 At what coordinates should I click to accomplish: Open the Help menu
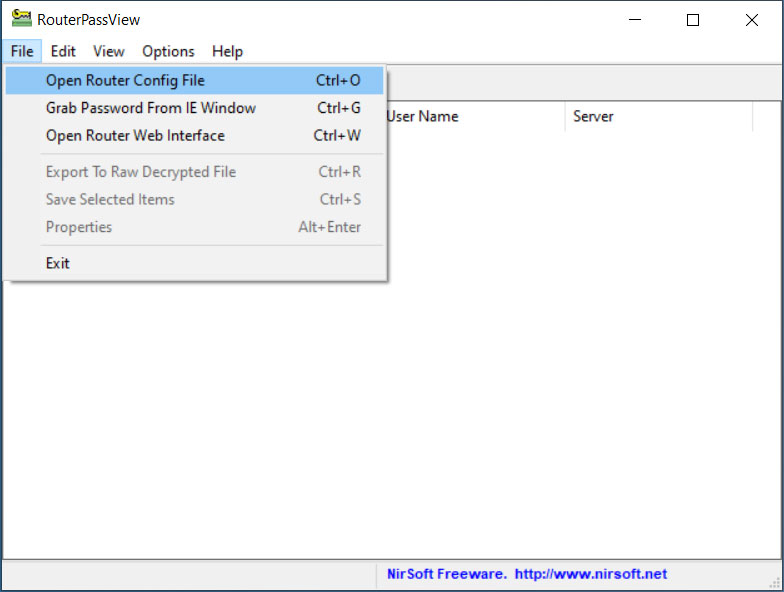tap(227, 52)
